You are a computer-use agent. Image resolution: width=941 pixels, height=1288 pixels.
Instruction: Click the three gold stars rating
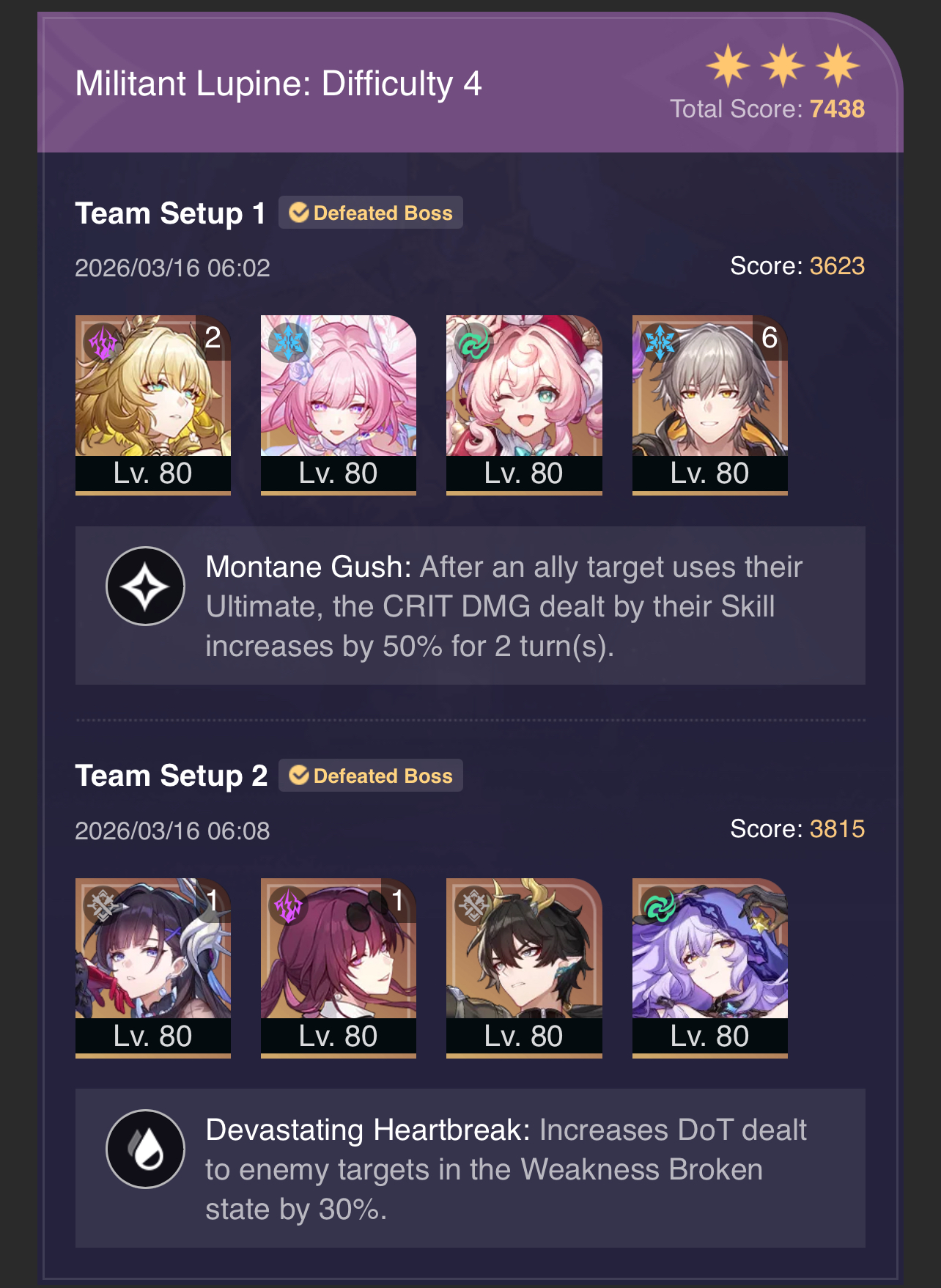coord(783,65)
